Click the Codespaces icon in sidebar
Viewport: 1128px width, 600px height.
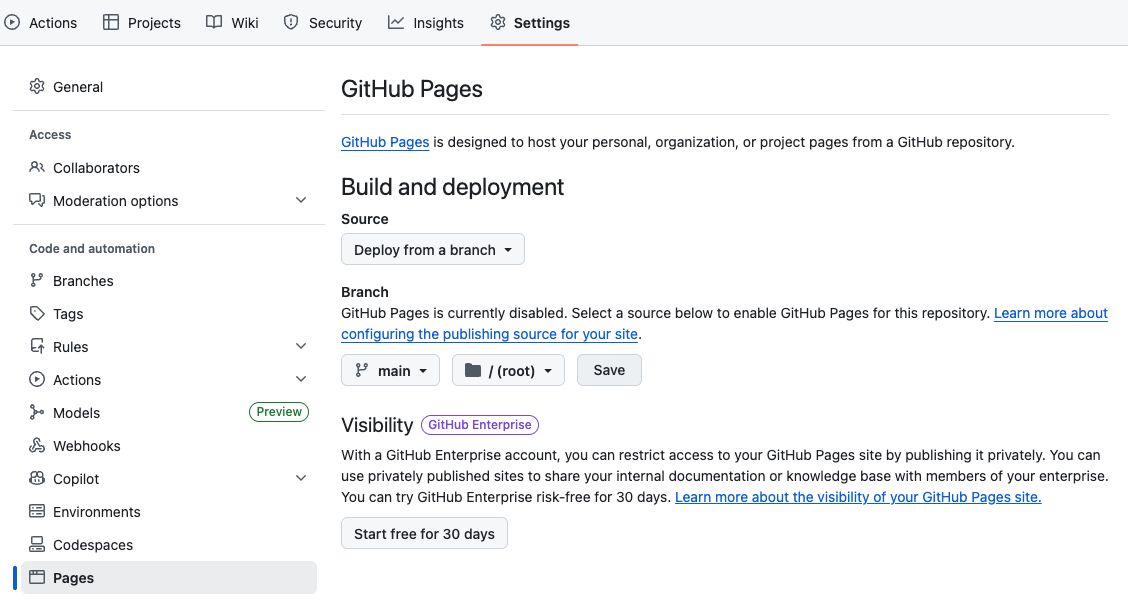pyautogui.click(x=37, y=545)
